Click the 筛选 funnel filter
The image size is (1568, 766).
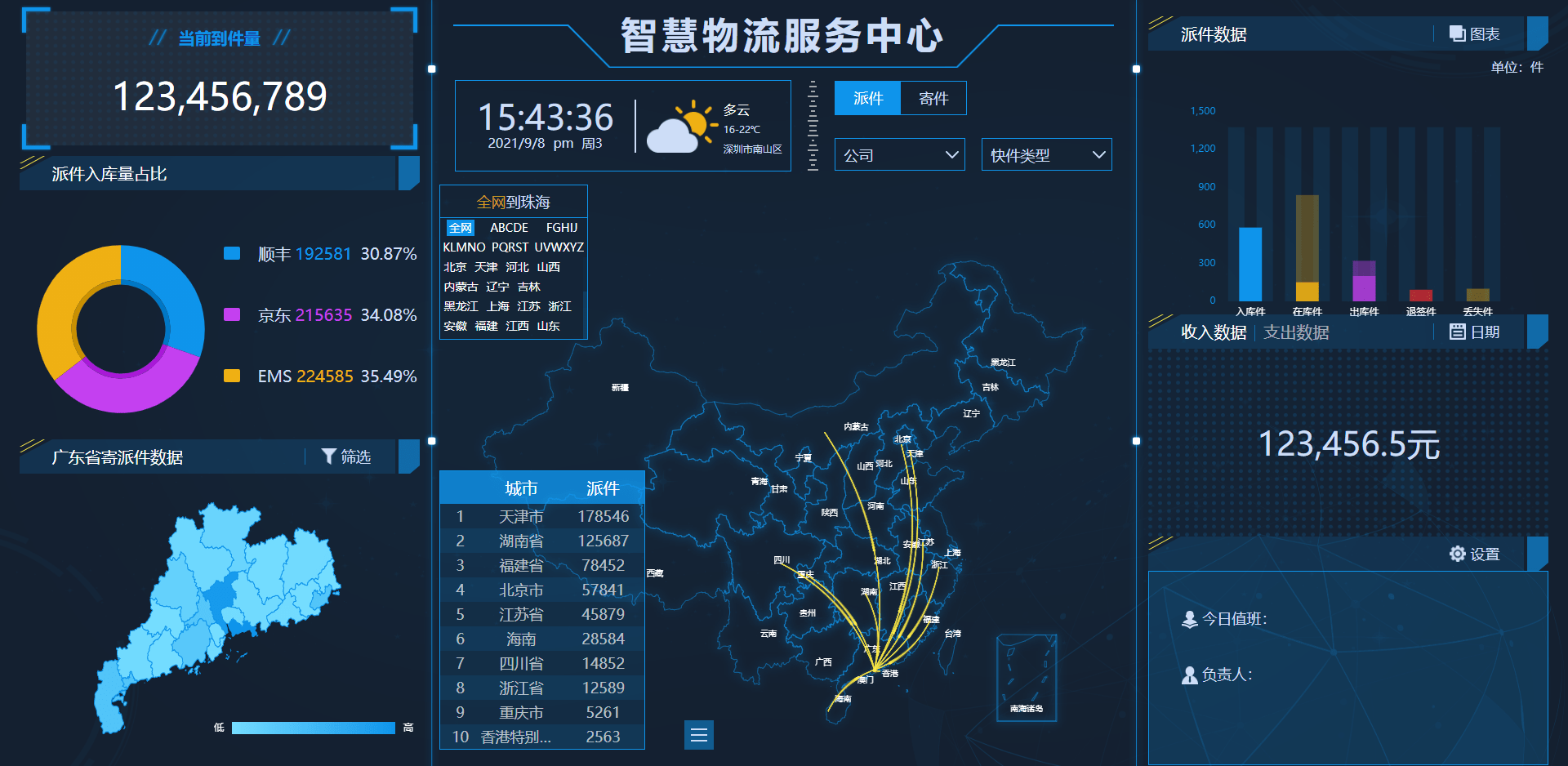[x=346, y=457]
